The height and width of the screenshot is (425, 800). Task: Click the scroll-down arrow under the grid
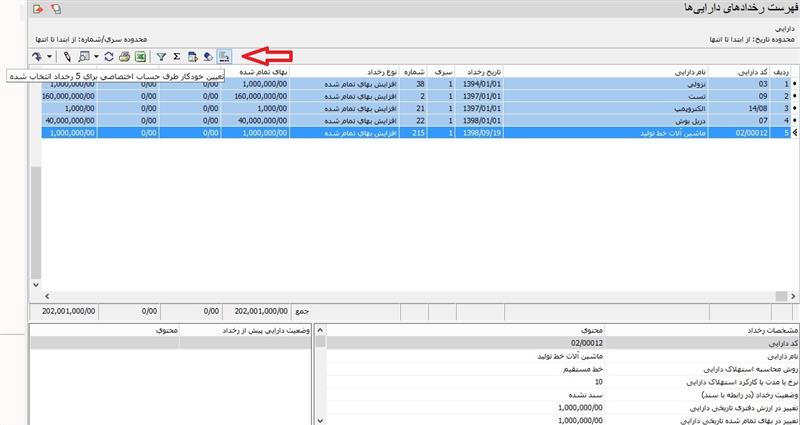coord(36,285)
